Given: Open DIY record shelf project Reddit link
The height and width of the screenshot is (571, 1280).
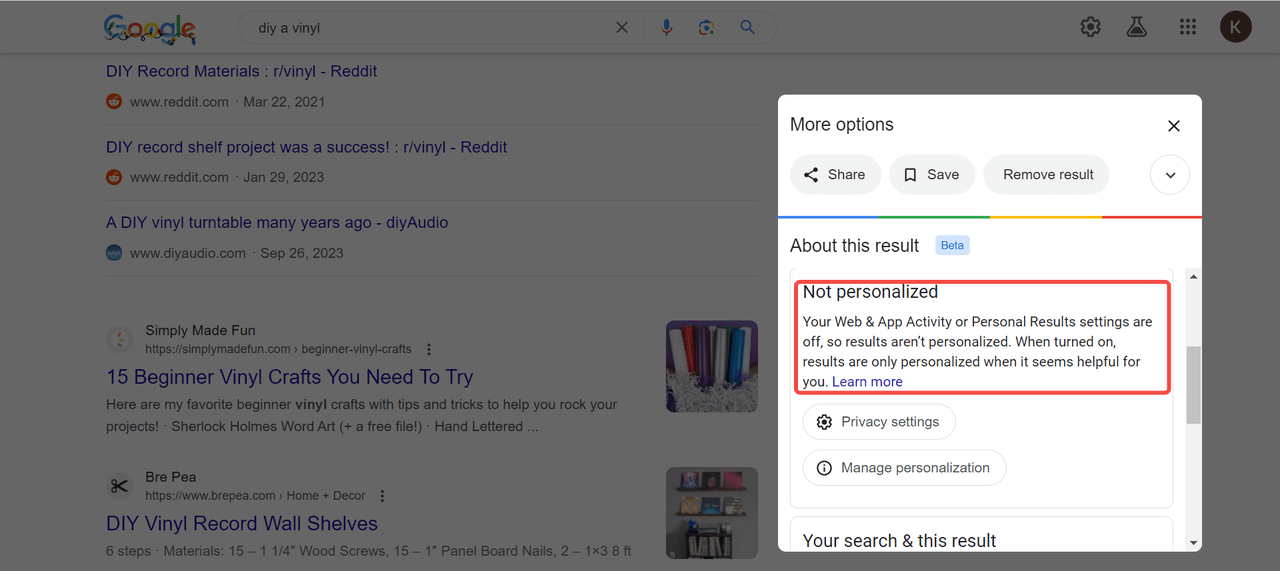Looking at the screenshot, I should coord(306,147).
